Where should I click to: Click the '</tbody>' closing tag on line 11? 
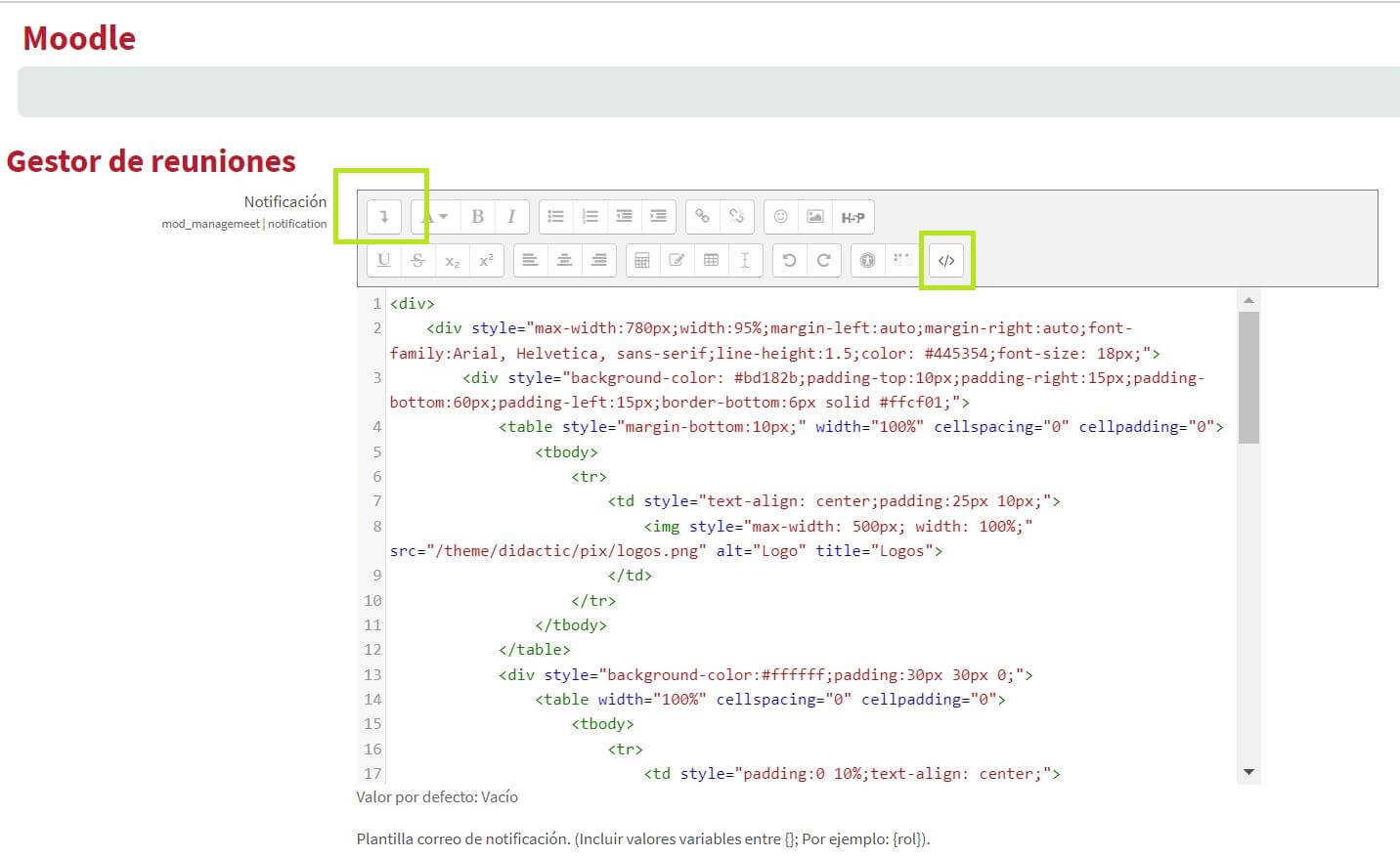(571, 625)
